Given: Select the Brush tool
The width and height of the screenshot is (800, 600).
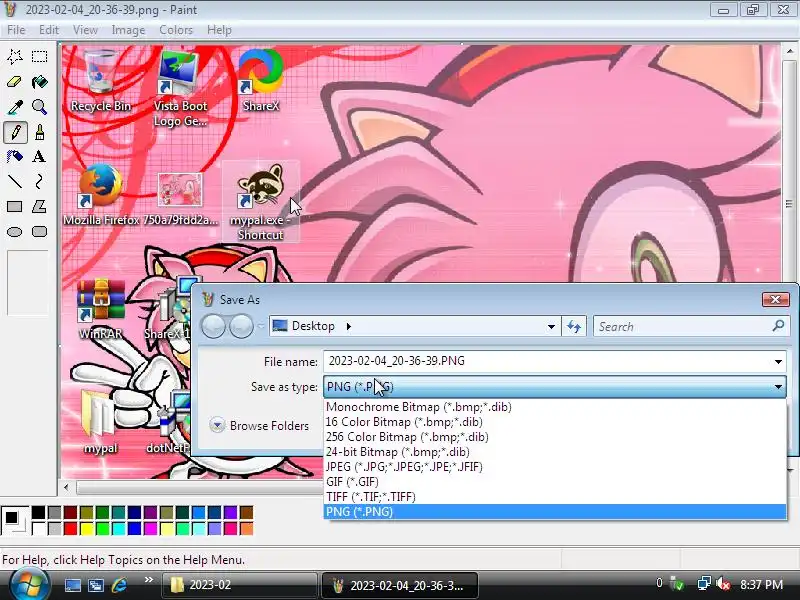Looking at the screenshot, I should coord(39,132).
